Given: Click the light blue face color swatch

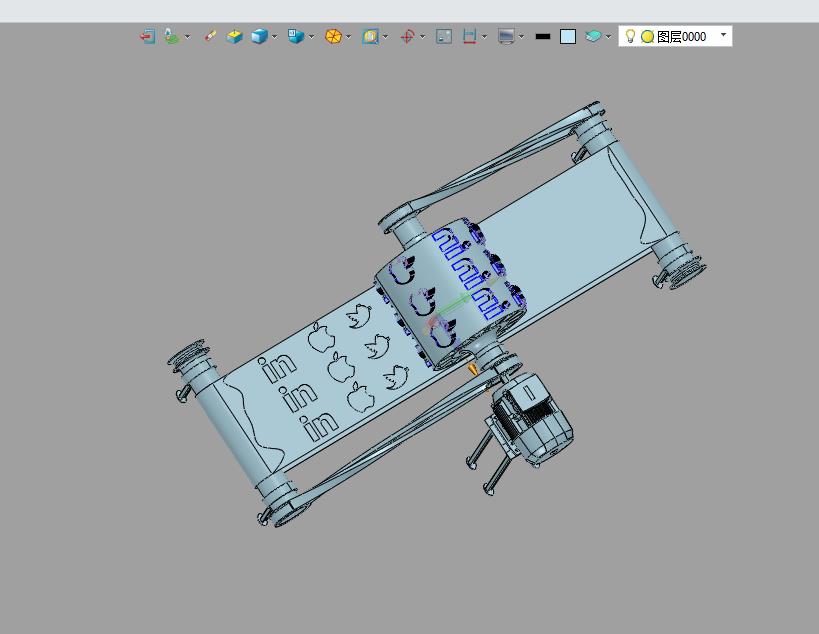Looking at the screenshot, I should (568, 37).
